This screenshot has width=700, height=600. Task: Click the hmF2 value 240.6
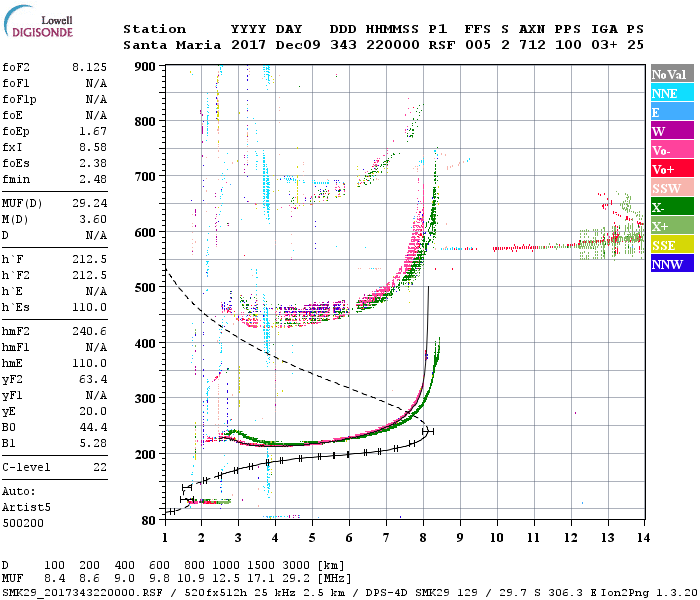(90, 331)
